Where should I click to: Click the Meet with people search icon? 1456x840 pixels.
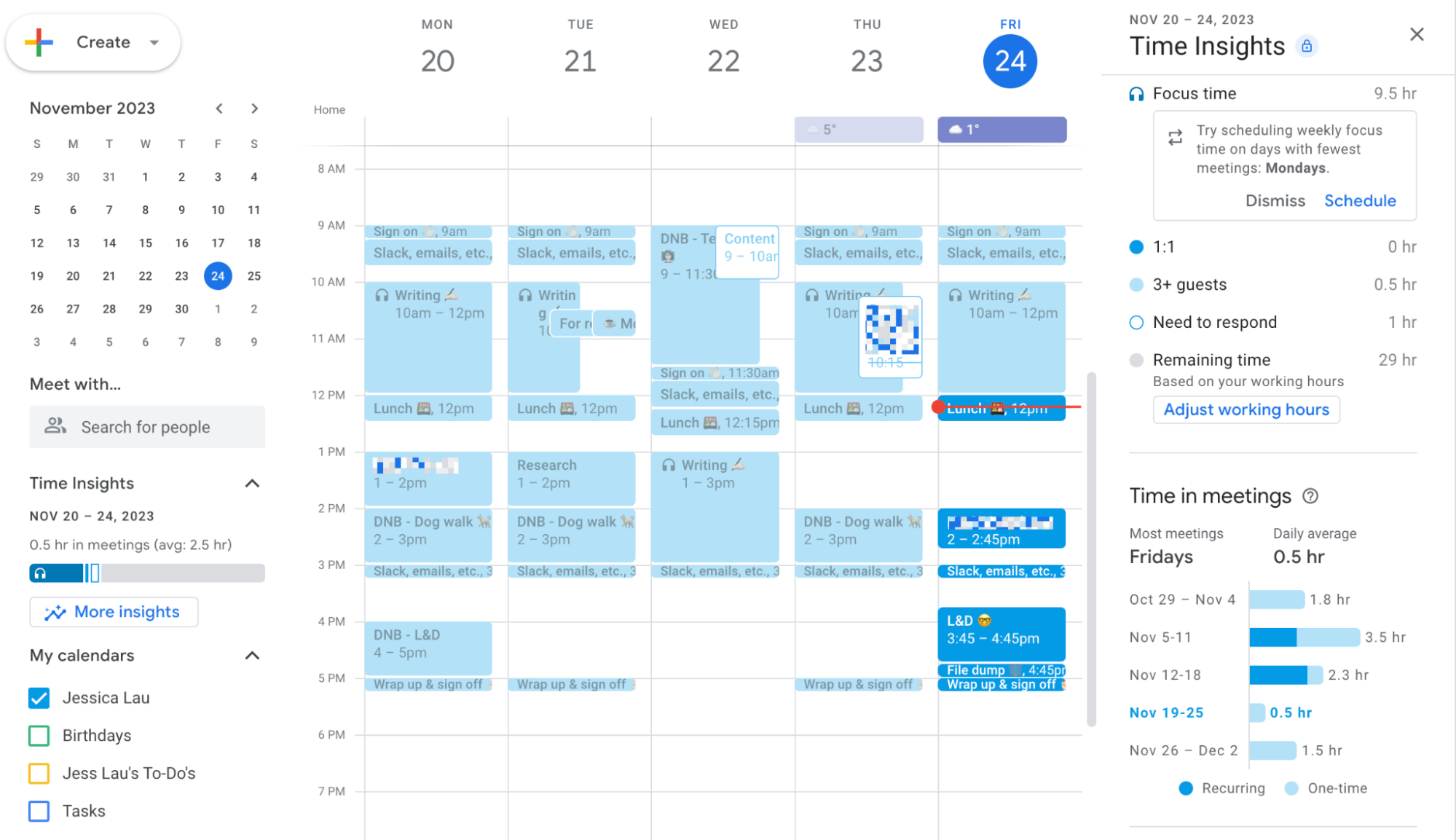pos(55,426)
